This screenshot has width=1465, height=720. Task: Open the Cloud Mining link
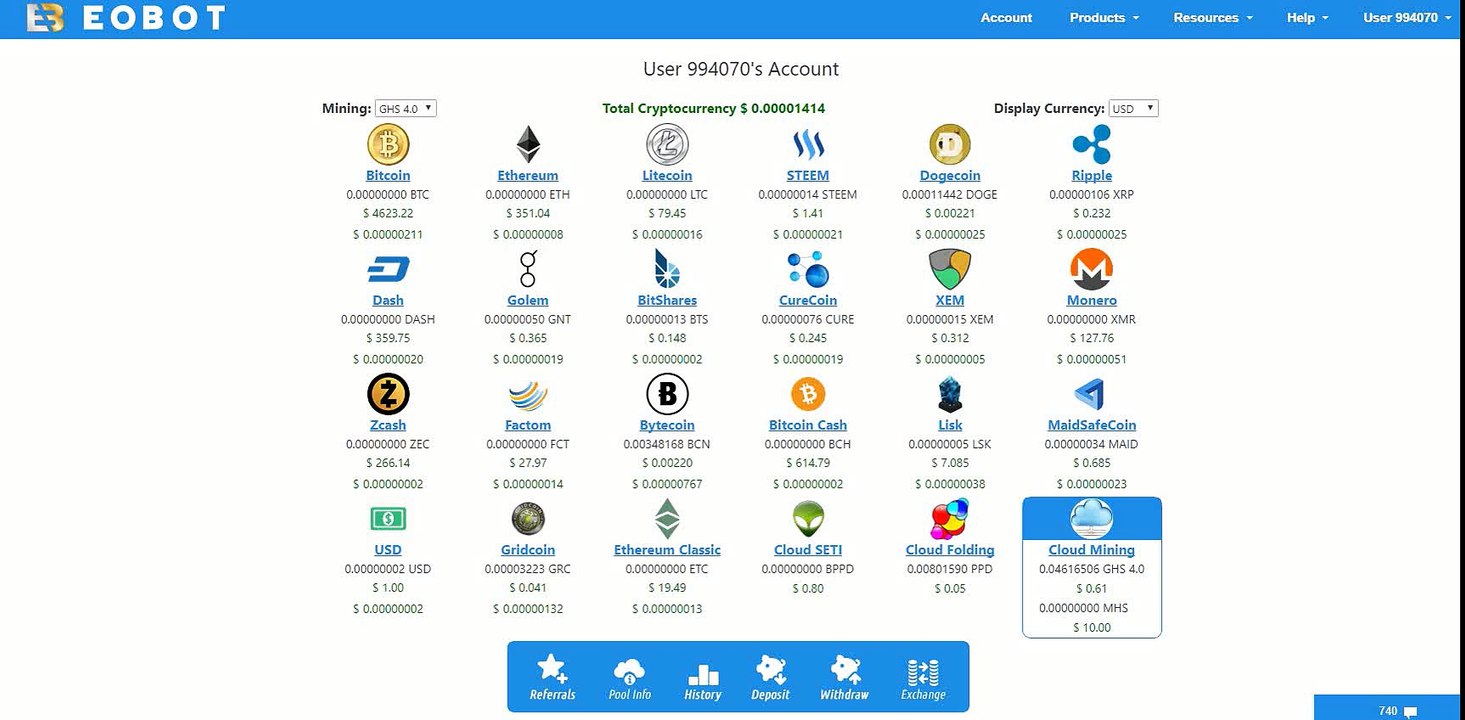point(1092,551)
